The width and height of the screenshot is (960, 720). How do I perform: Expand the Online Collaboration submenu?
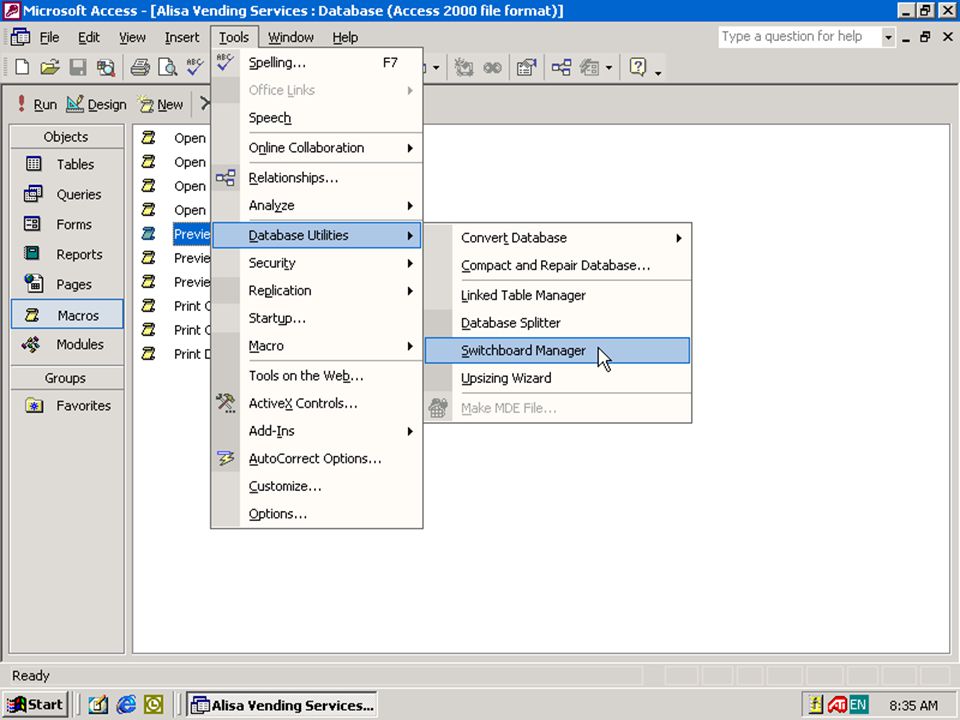317,148
